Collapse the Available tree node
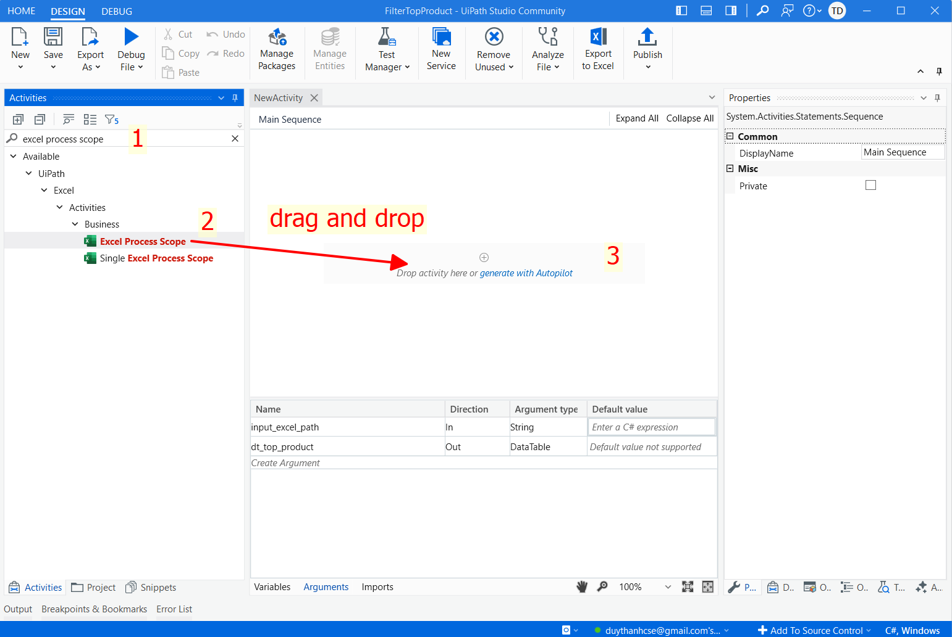Image resolution: width=952 pixels, height=637 pixels. point(13,156)
